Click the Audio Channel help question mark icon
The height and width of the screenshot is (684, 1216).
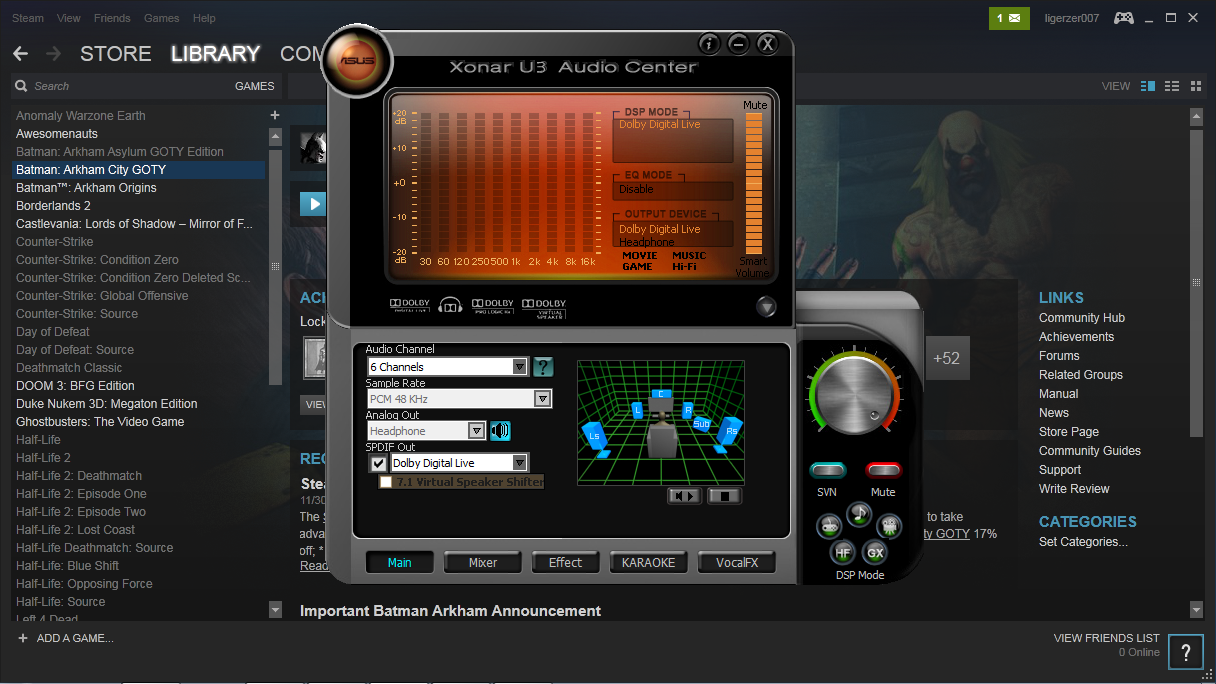543,367
